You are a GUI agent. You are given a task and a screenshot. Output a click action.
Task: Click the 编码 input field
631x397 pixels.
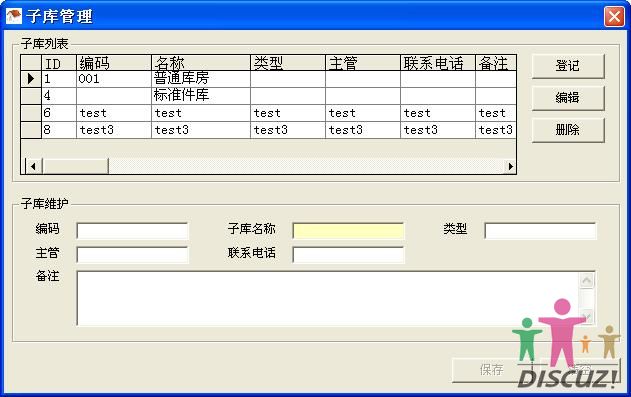(132, 231)
